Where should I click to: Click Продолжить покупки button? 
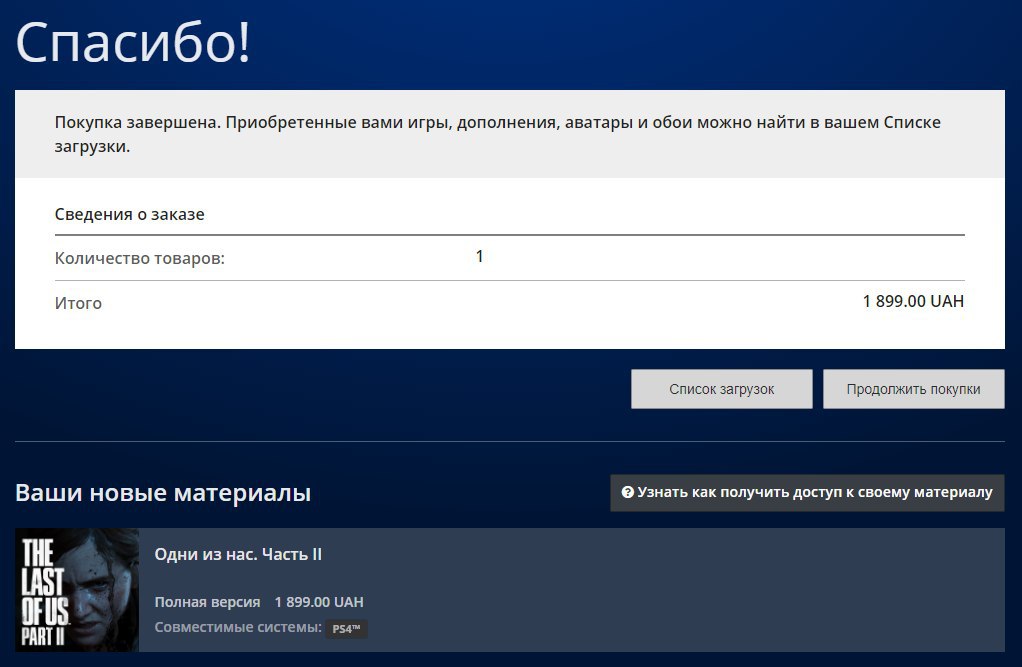(x=913, y=389)
